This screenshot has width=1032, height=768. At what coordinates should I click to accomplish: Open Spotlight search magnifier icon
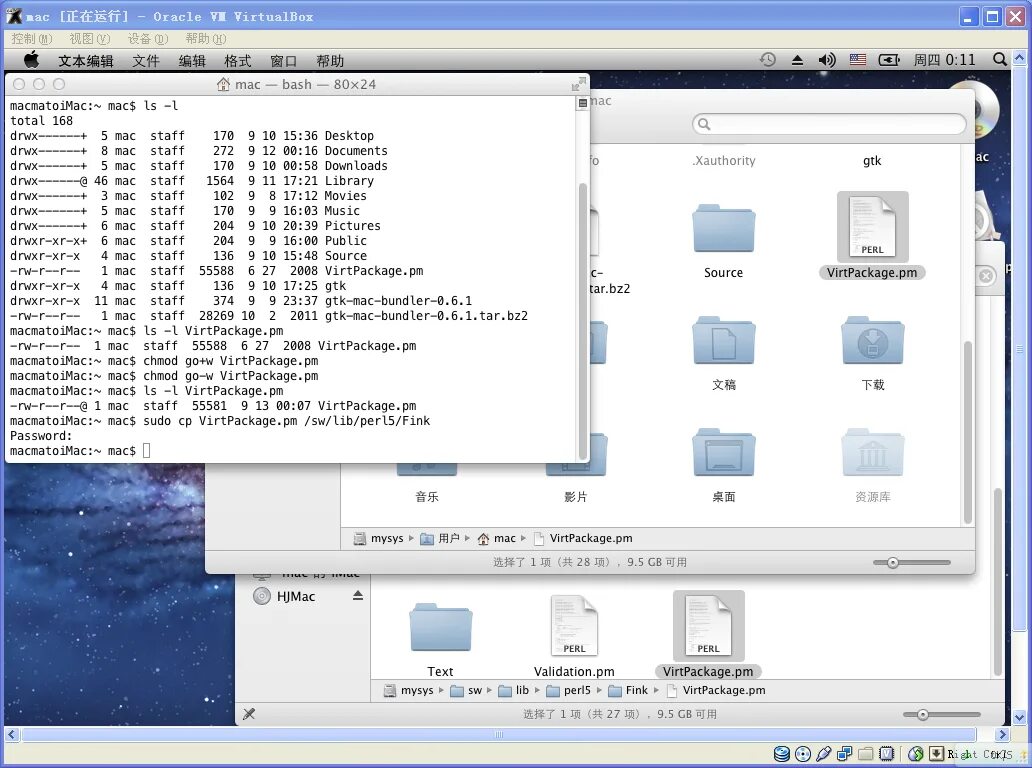[x=999, y=60]
